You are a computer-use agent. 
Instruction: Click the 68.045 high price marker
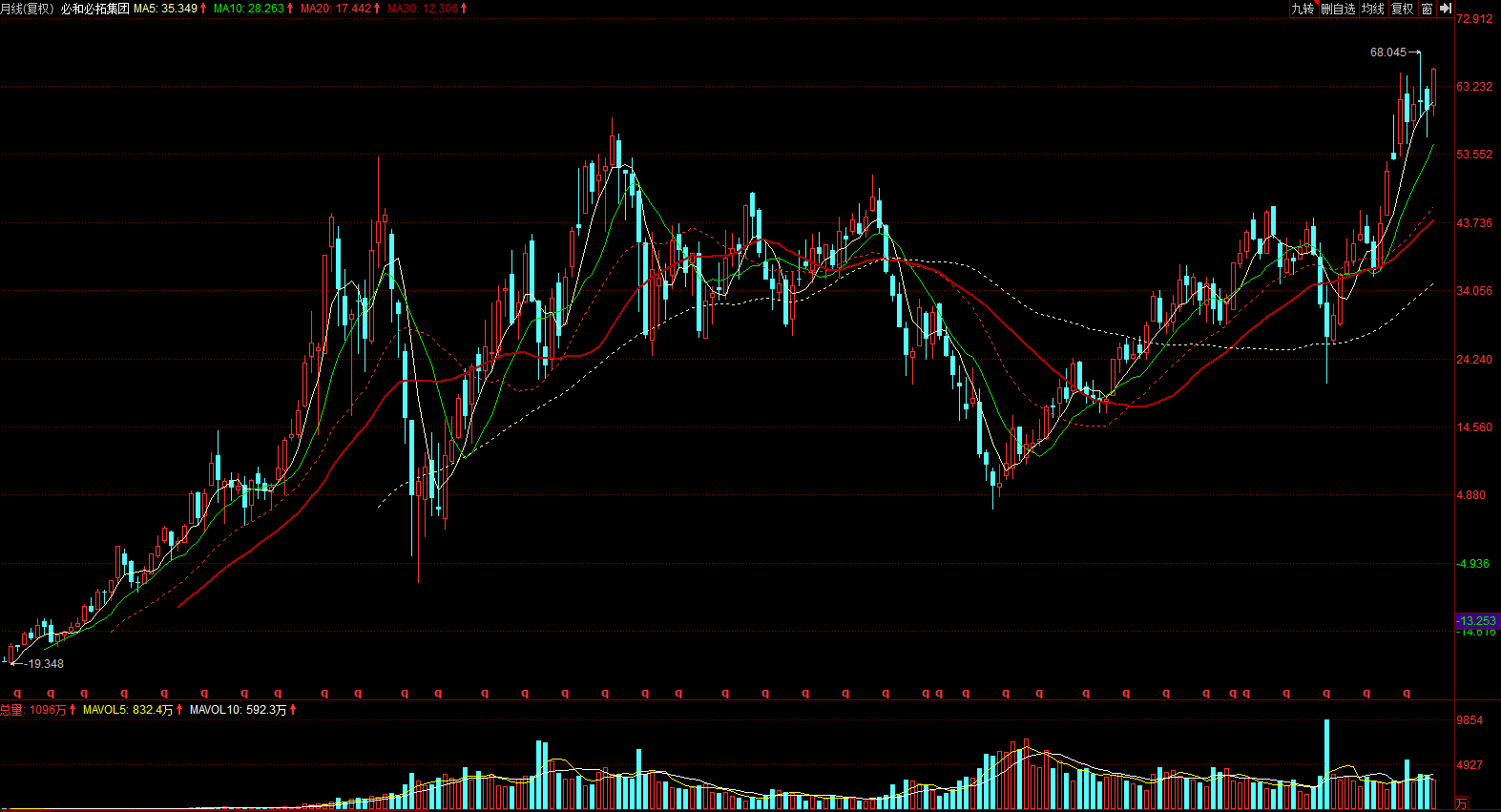[1388, 52]
